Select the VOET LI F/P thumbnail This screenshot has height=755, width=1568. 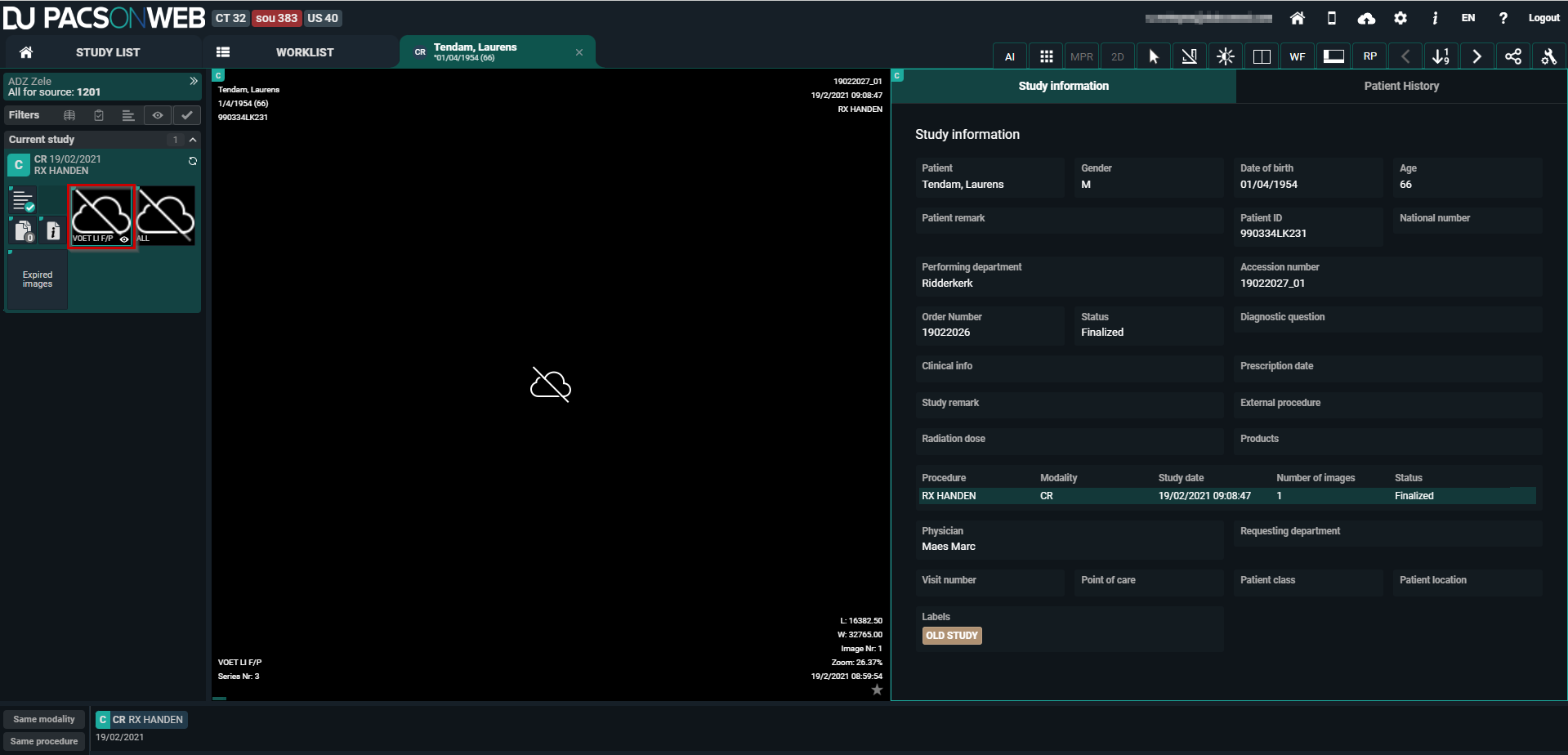point(101,216)
